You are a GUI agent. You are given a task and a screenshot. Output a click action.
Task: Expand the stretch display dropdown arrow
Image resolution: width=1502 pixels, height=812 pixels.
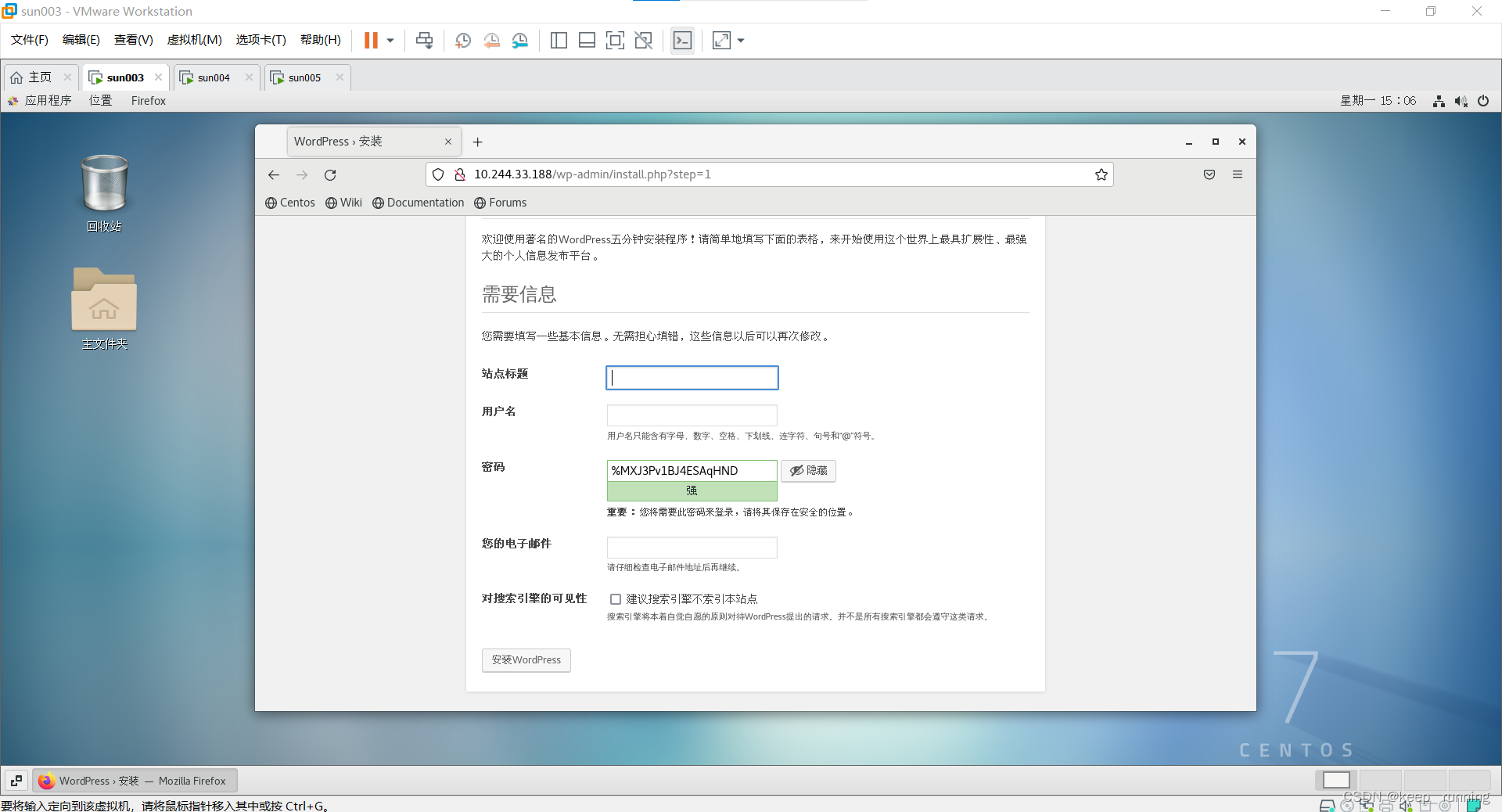(x=741, y=40)
